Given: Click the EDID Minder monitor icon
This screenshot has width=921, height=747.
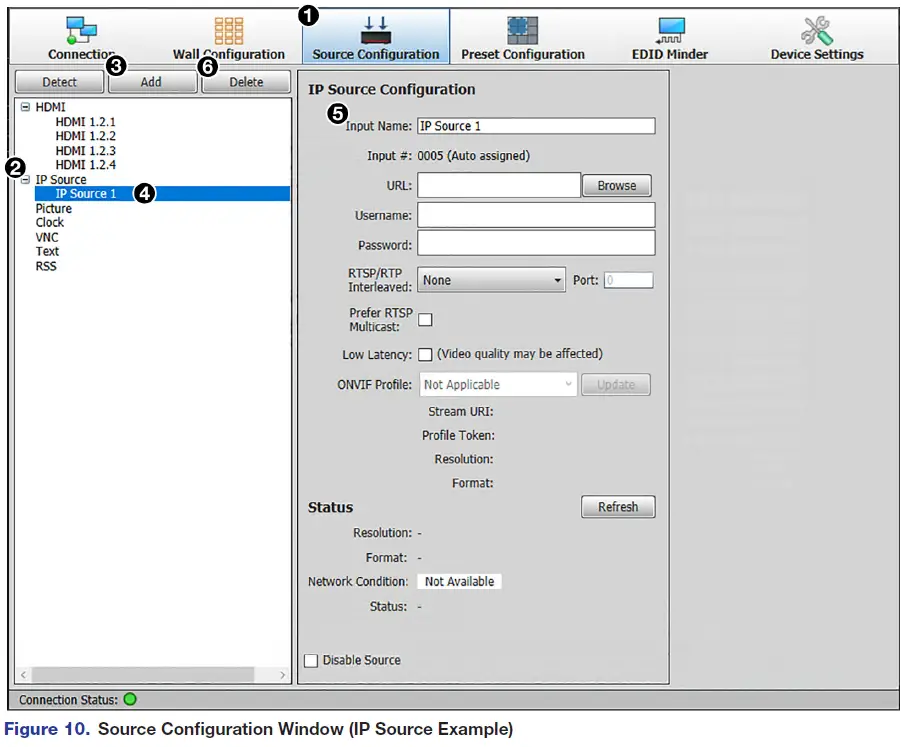Looking at the screenshot, I should (x=670, y=31).
